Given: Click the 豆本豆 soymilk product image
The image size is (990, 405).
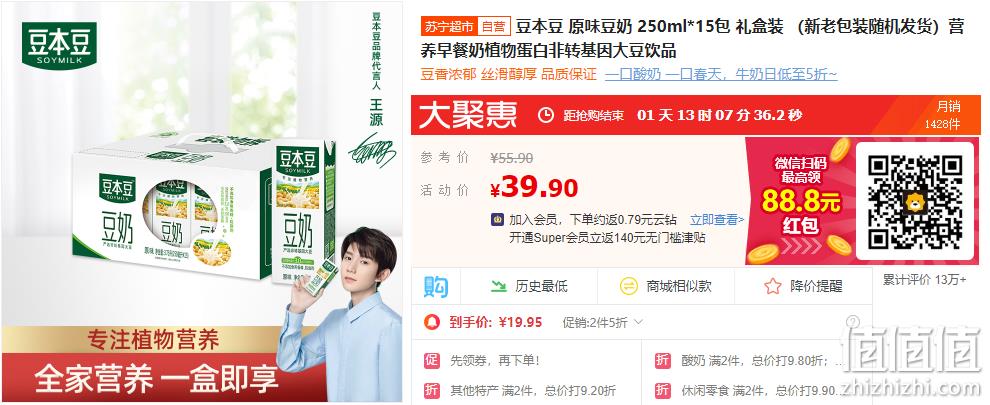Looking at the screenshot, I should tap(202, 202).
